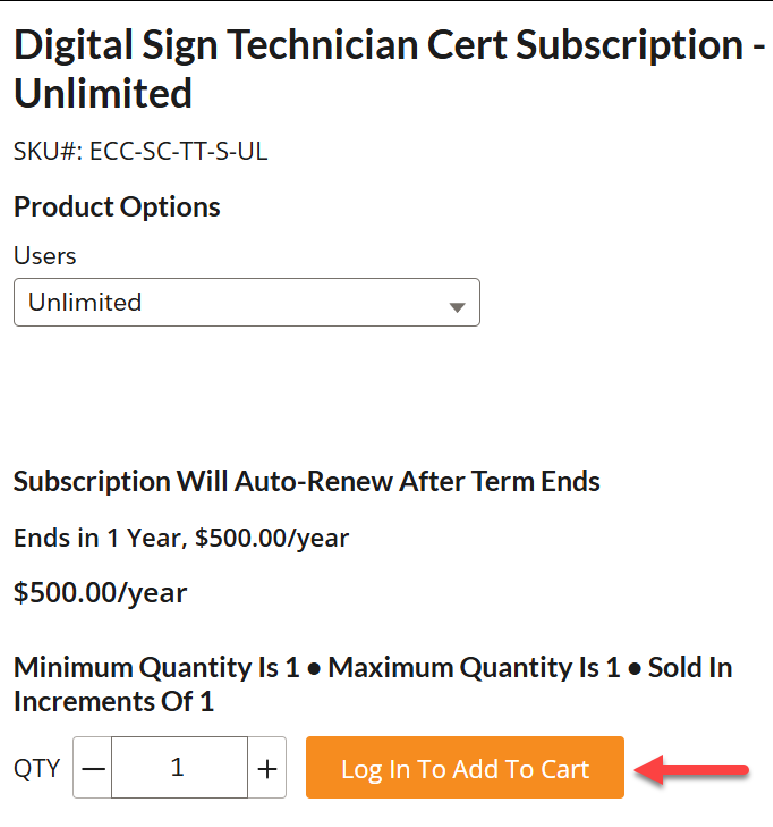The height and width of the screenshot is (827, 773).
Task: Click the Users field label
Action: tap(45, 255)
